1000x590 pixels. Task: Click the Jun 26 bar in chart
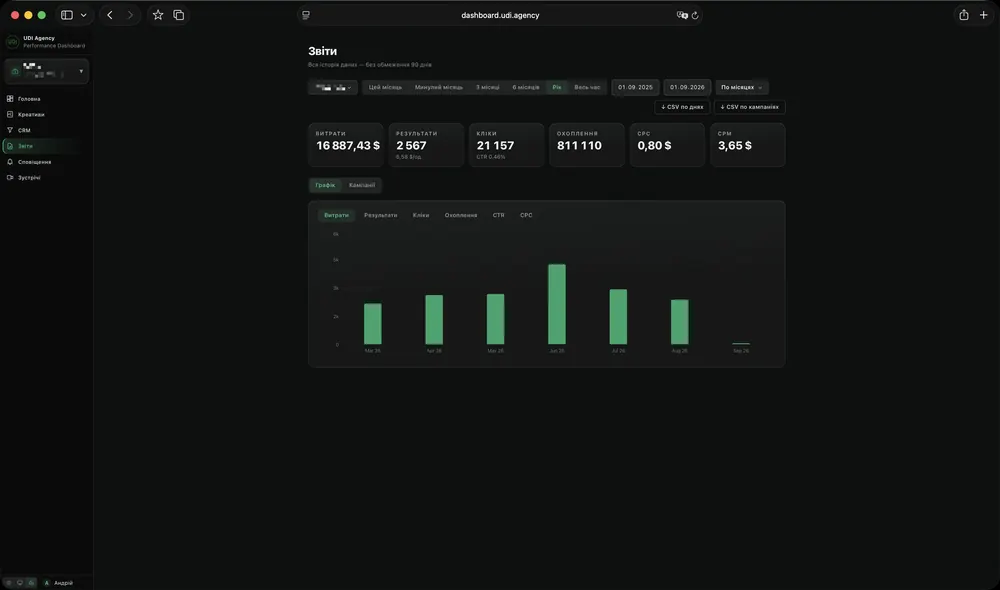coord(557,304)
